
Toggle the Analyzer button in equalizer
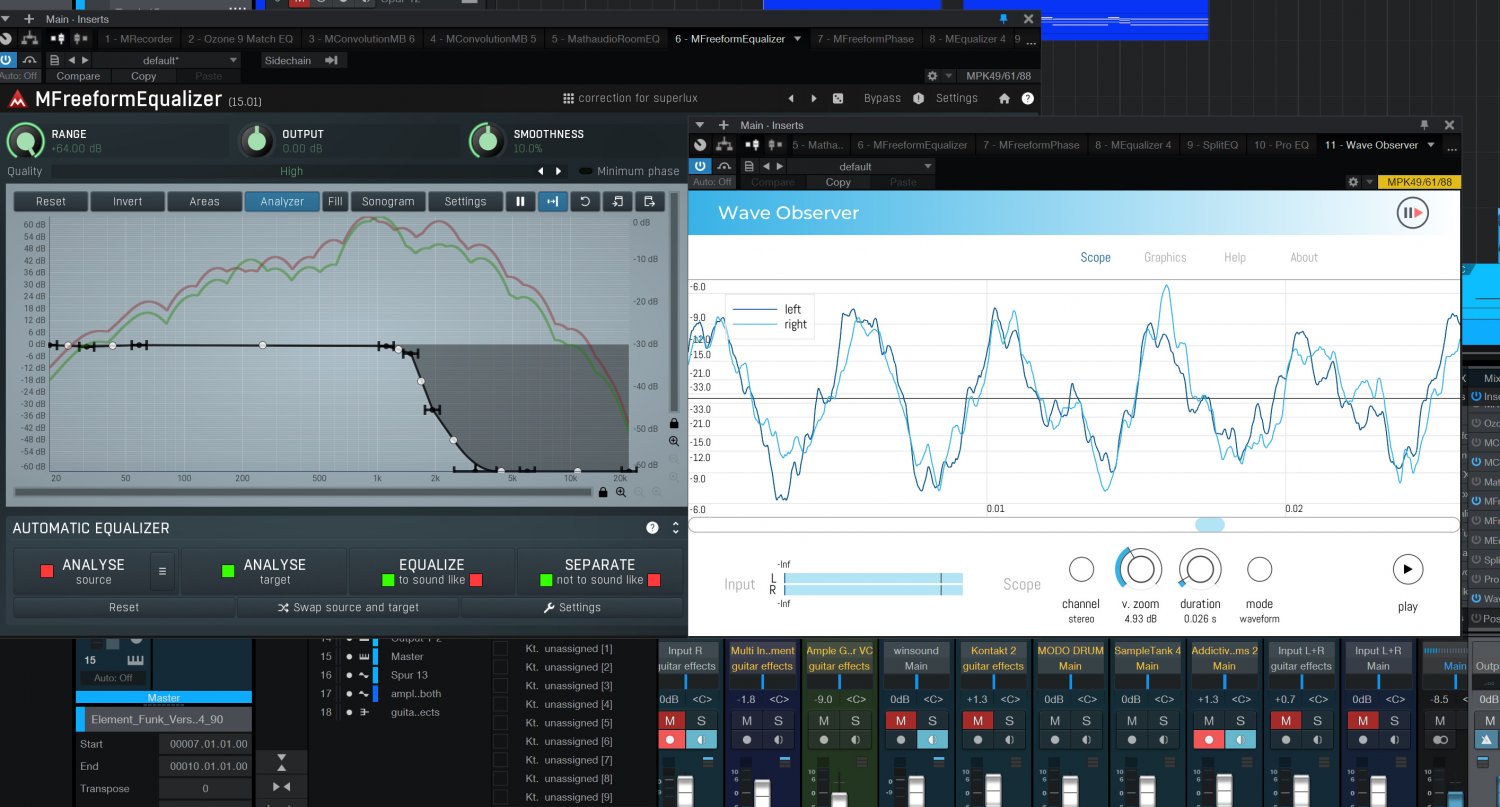282,201
